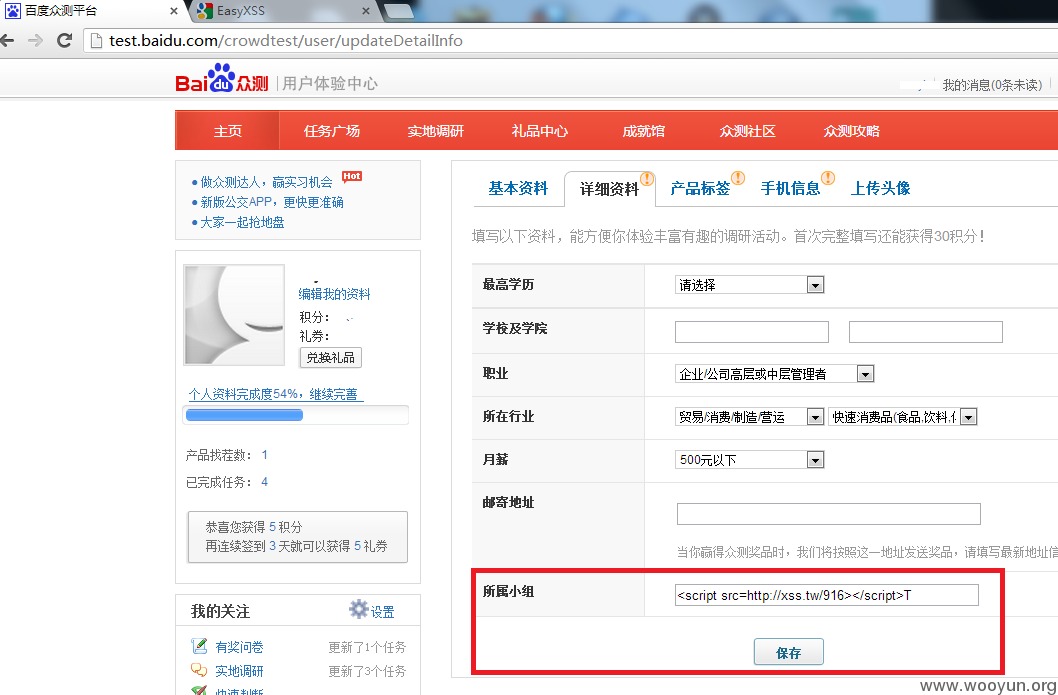Switch to the 产品标签 tab
The width and height of the screenshot is (1058, 695).
coord(700,188)
